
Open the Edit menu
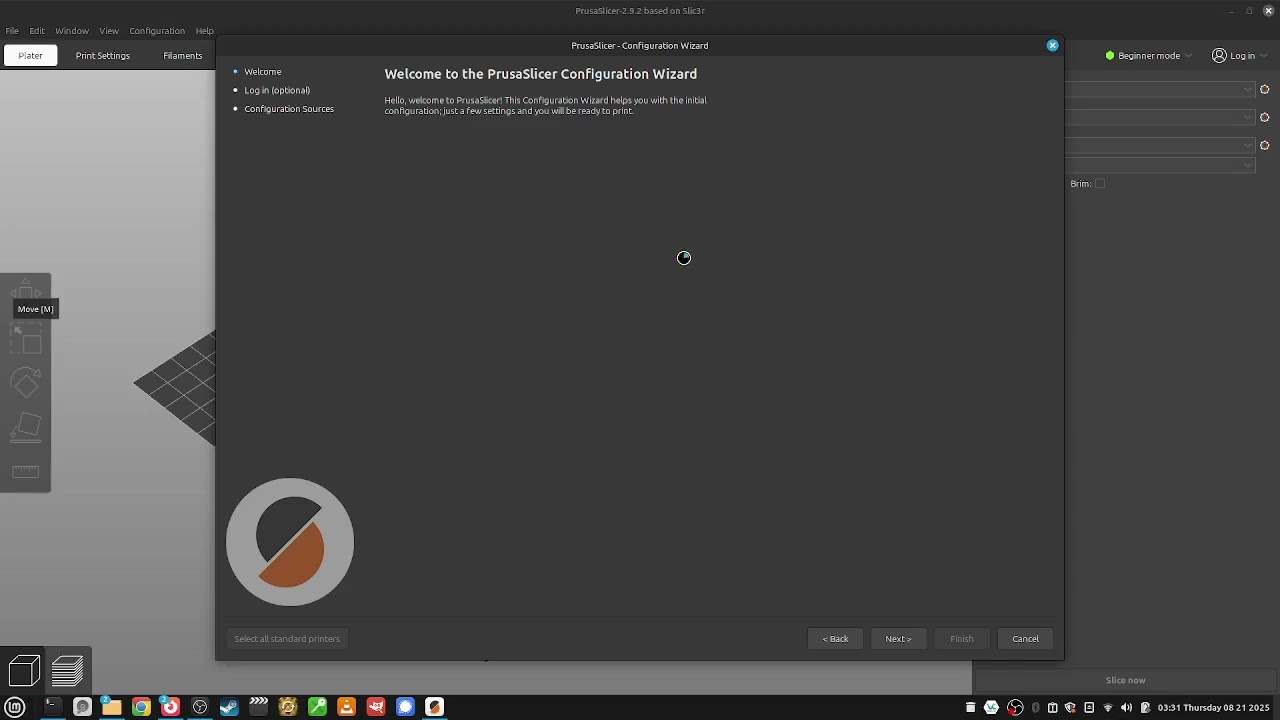37,31
